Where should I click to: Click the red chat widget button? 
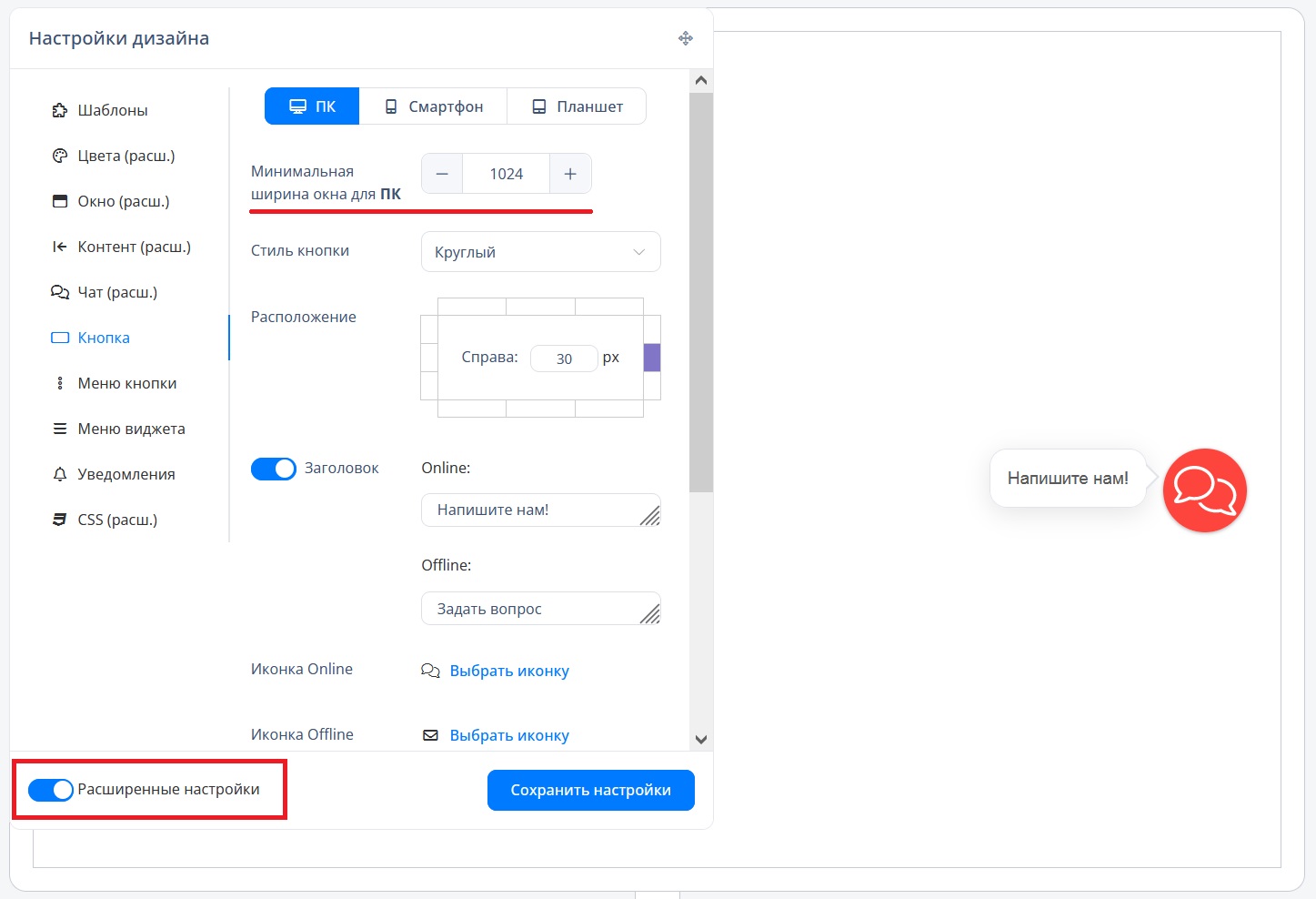(x=1204, y=490)
